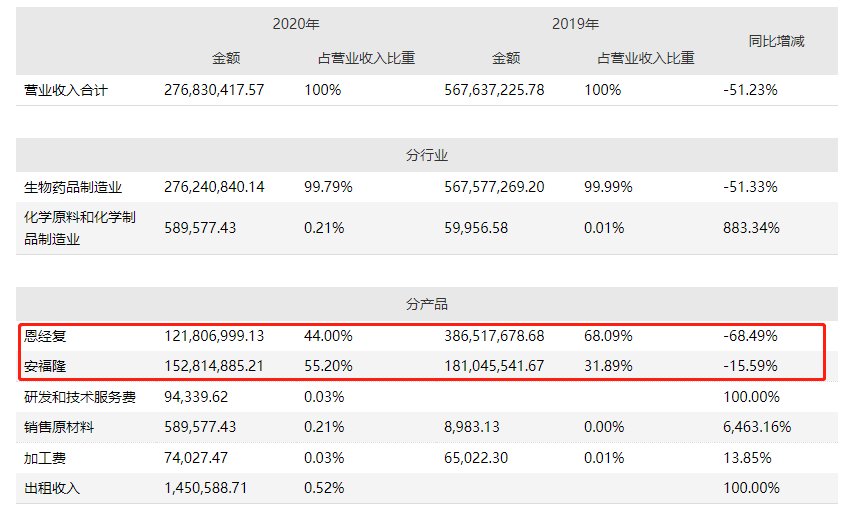Select the 生物药品制造业 row label
Viewport: 847px width, 531px height.
pyautogui.click(x=73, y=187)
